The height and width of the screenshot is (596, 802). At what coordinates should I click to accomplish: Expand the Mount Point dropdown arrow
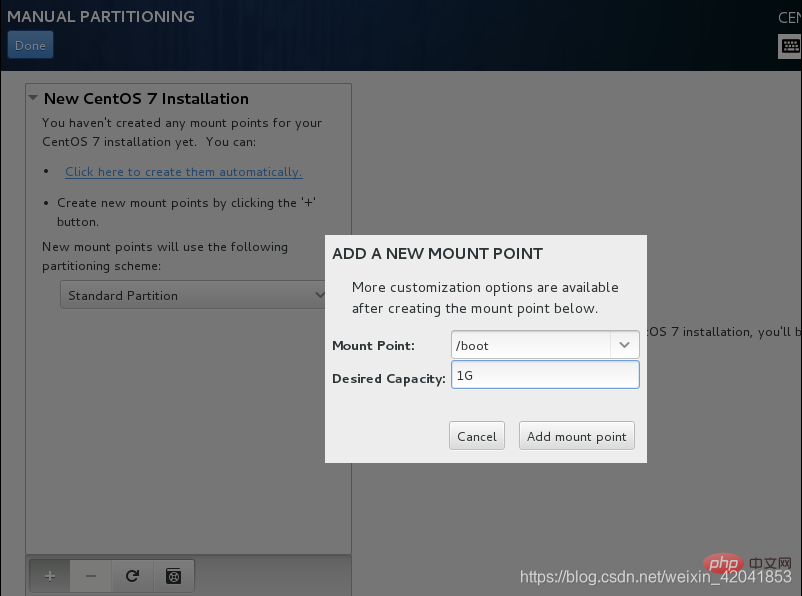click(625, 345)
